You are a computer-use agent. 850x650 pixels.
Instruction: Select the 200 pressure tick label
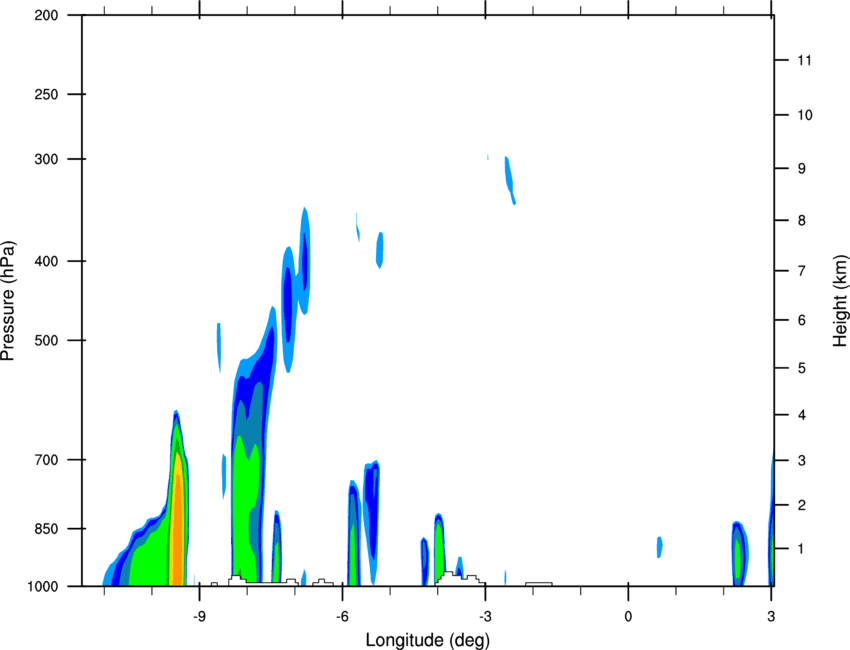(46, 15)
